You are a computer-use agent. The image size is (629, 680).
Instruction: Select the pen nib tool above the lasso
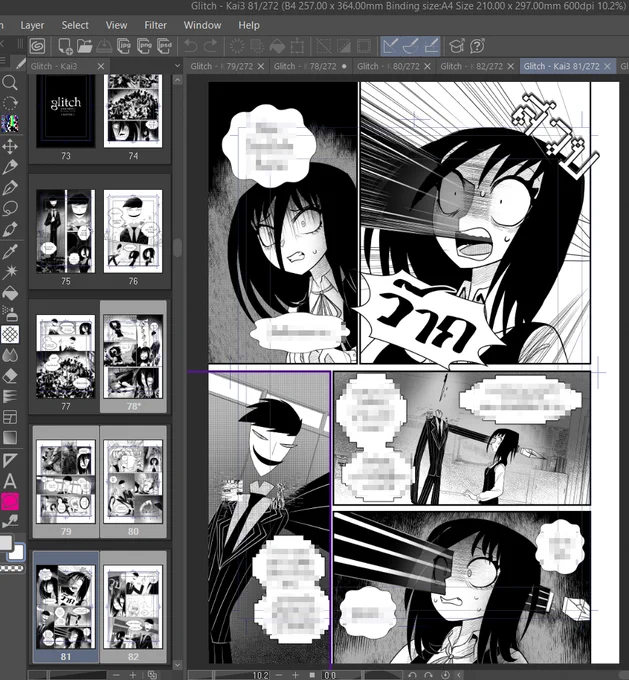coord(10,188)
